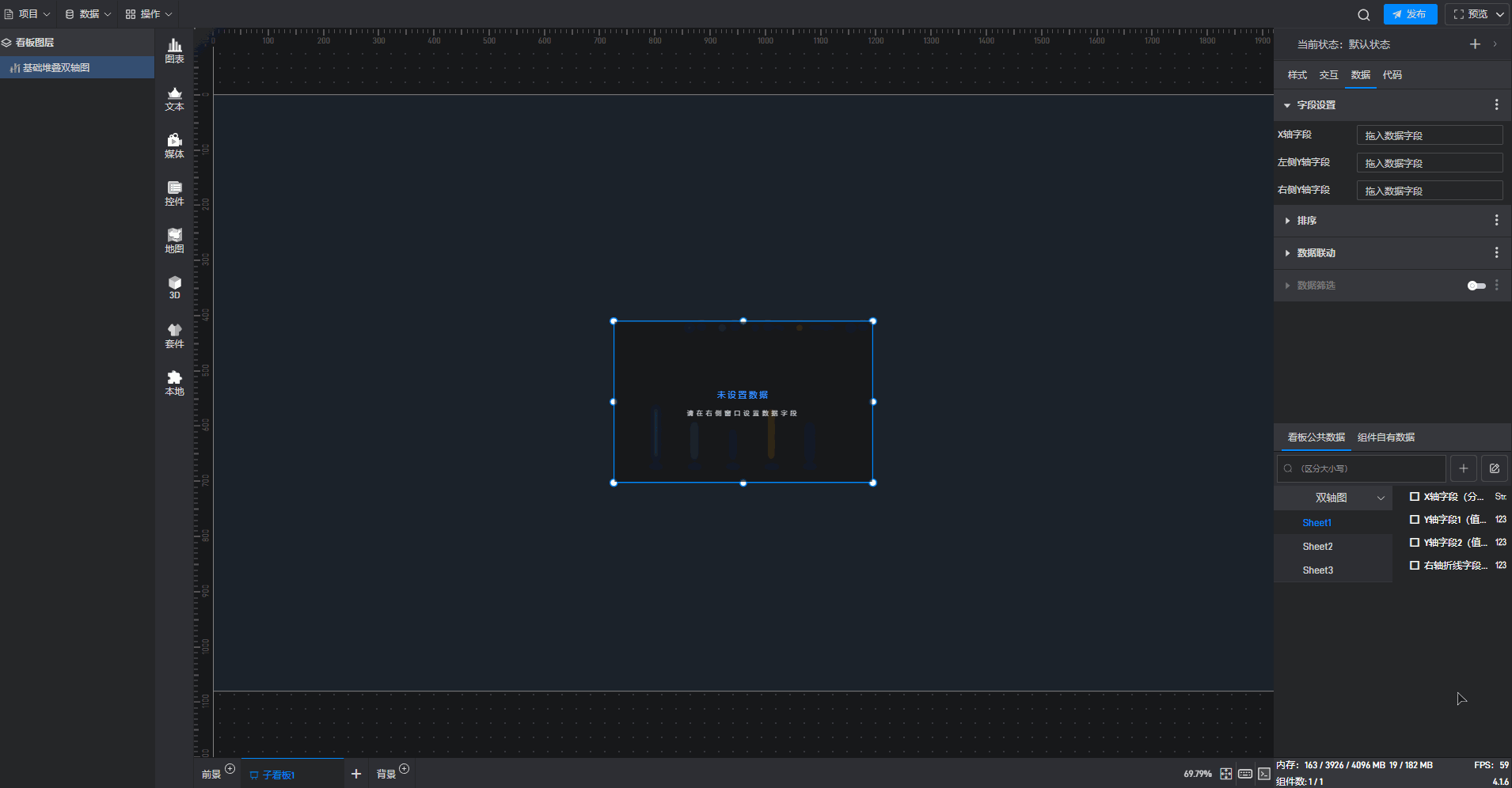
Task: Select Sheet2 in the data list
Action: [x=1317, y=547]
